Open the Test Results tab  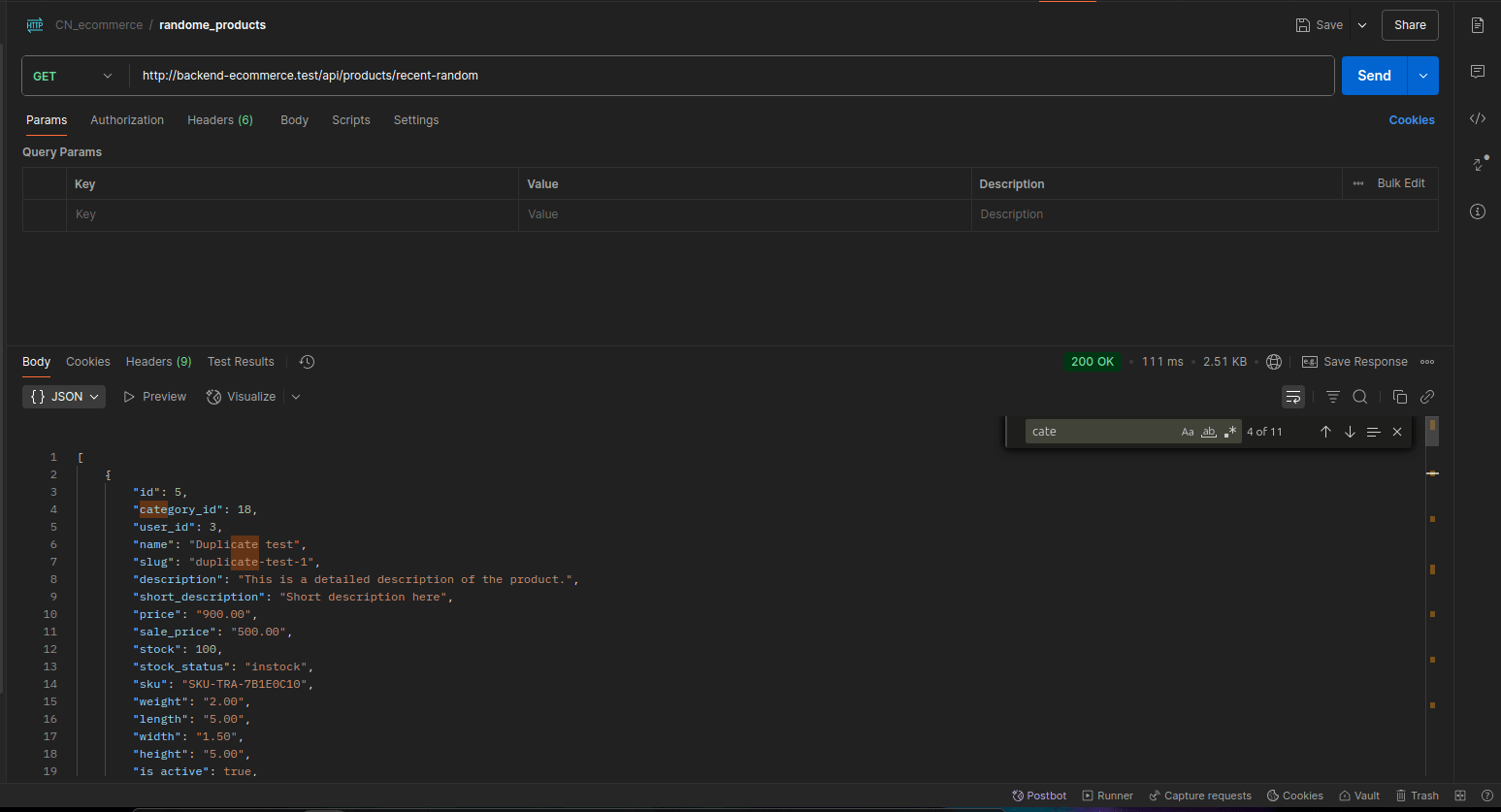[x=241, y=362]
